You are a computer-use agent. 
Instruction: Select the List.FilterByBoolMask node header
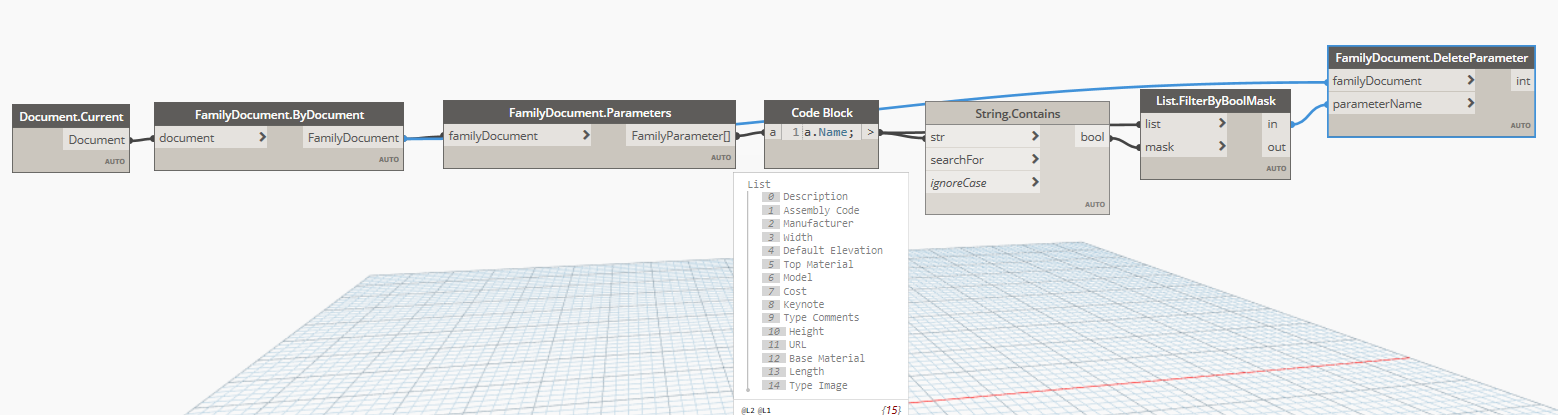(1216, 101)
